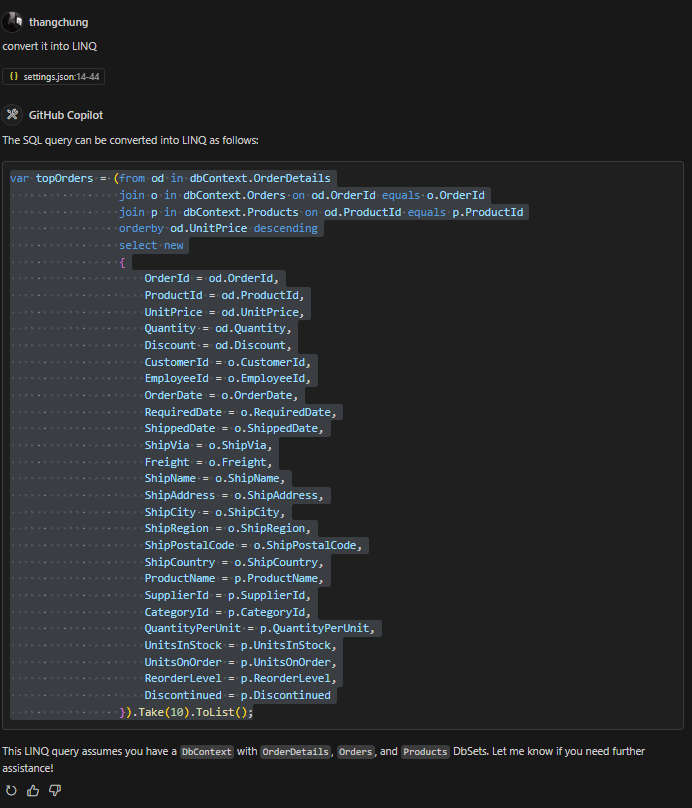Click 'ShipName = o.ShipName' line
The image size is (692, 808).
214,478
